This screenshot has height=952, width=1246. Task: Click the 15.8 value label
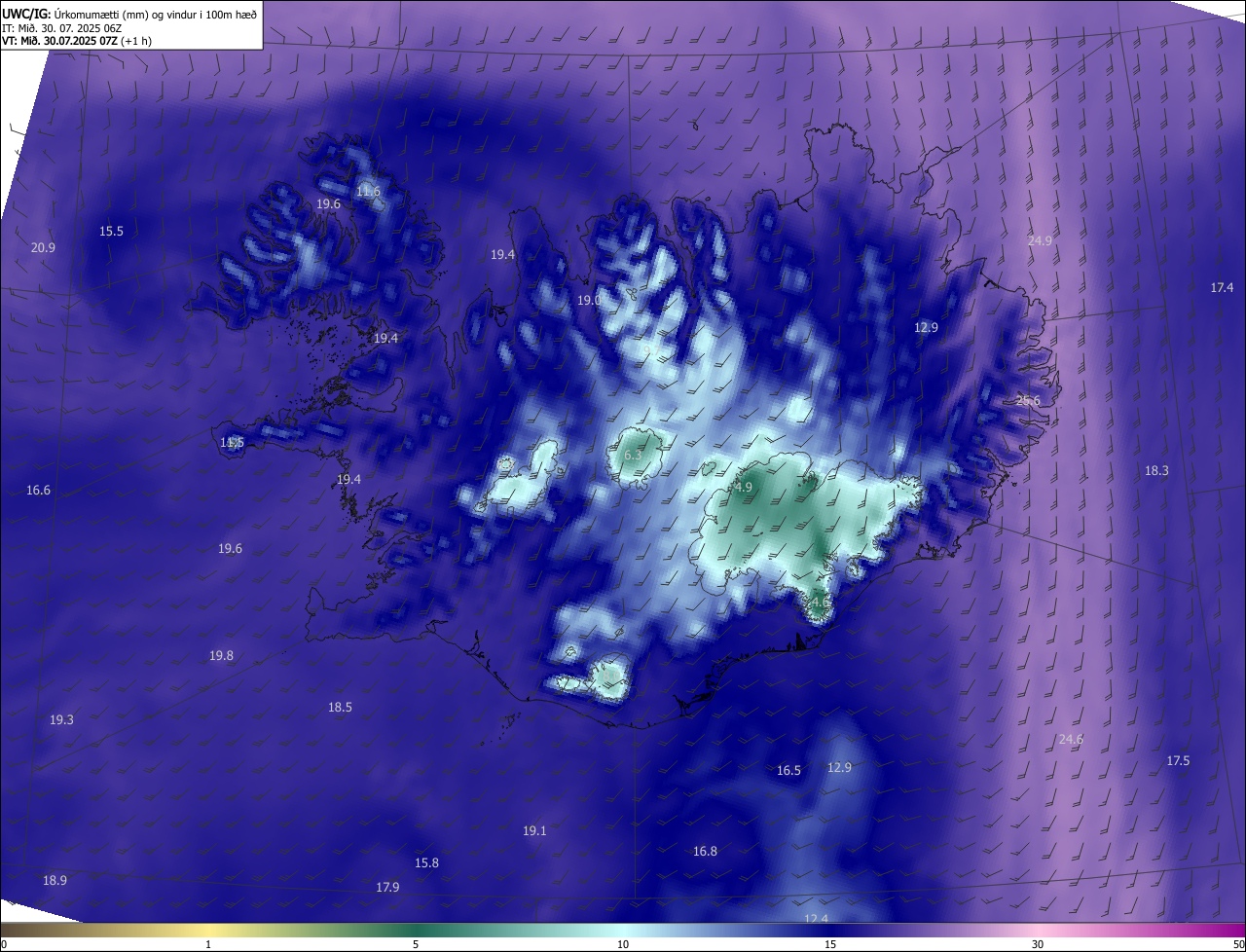click(x=426, y=863)
